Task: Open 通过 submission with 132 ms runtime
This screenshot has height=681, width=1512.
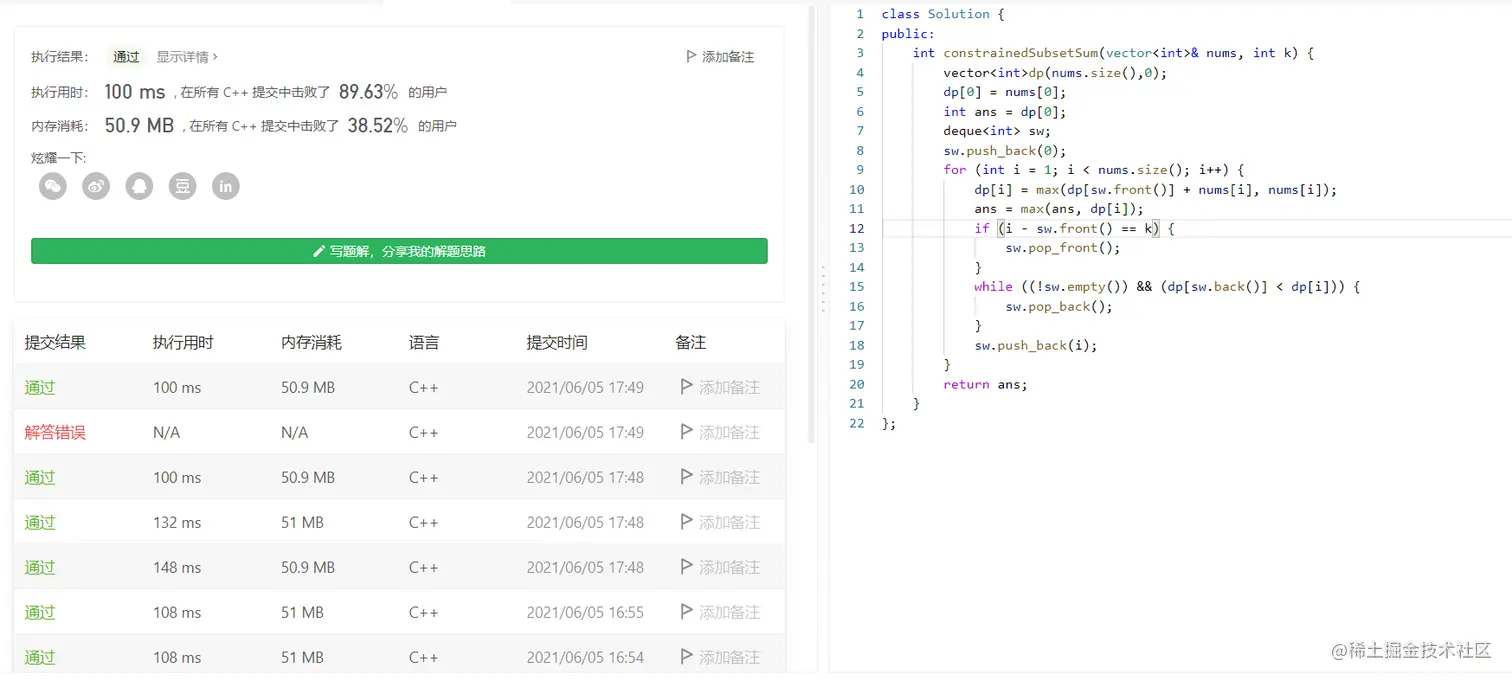Action: [x=40, y=522]
